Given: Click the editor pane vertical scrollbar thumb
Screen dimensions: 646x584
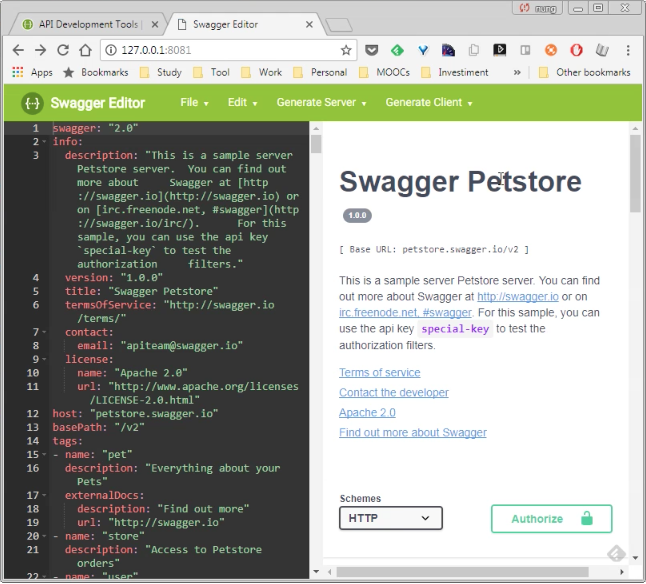Looking at the screenshot, I should tap(316, 144).
